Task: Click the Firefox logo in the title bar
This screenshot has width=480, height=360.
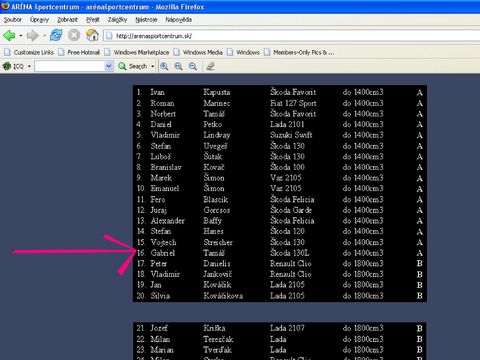Action: coord(5,6)
